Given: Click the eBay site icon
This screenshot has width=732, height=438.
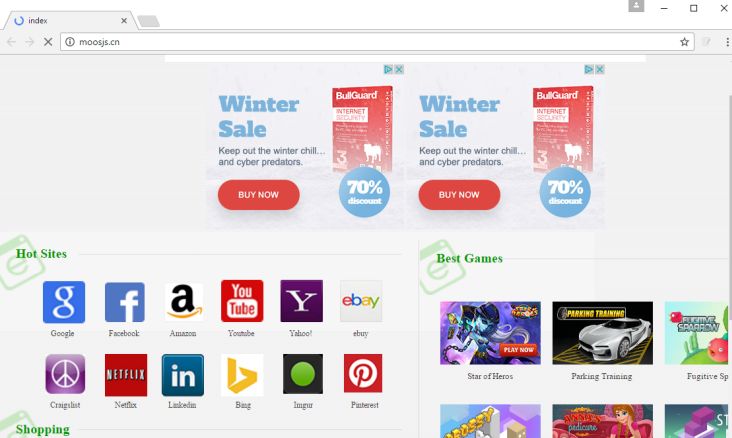Looking at the screenshot, I should (361, 301).
